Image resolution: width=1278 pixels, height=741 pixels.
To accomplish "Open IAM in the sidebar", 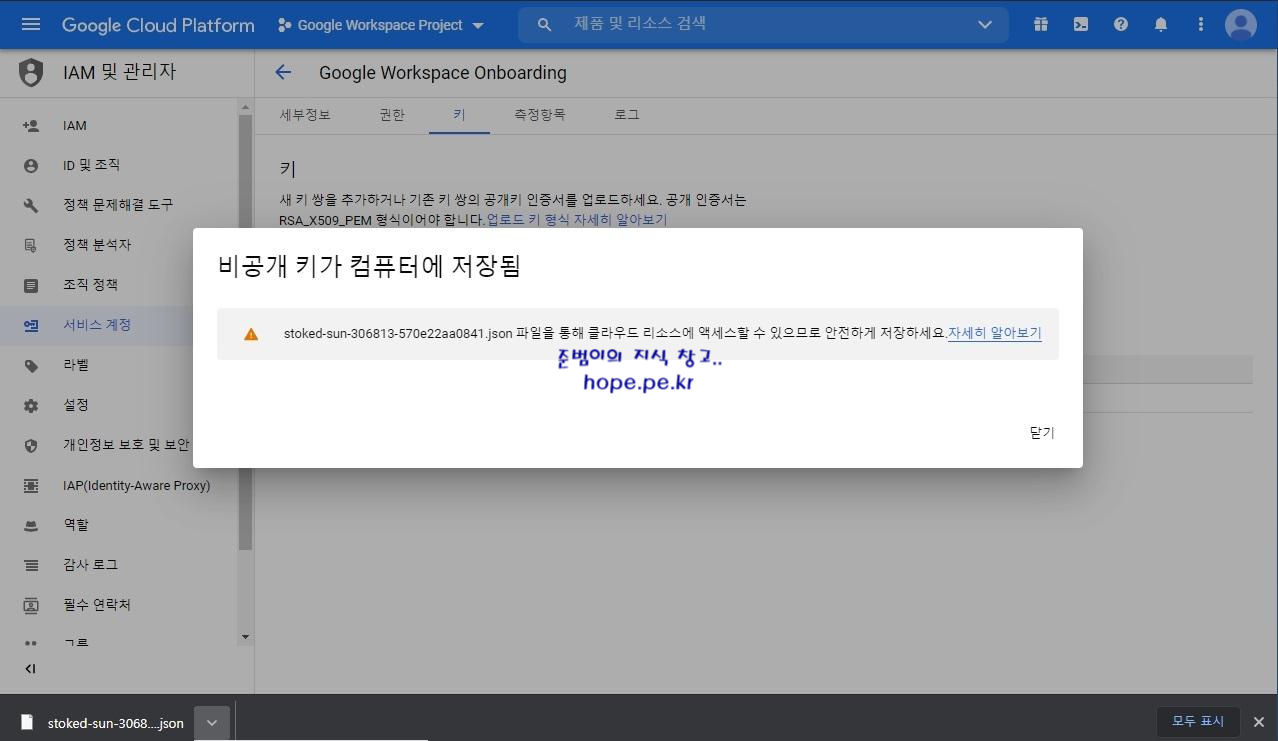I will coord(120,125).
